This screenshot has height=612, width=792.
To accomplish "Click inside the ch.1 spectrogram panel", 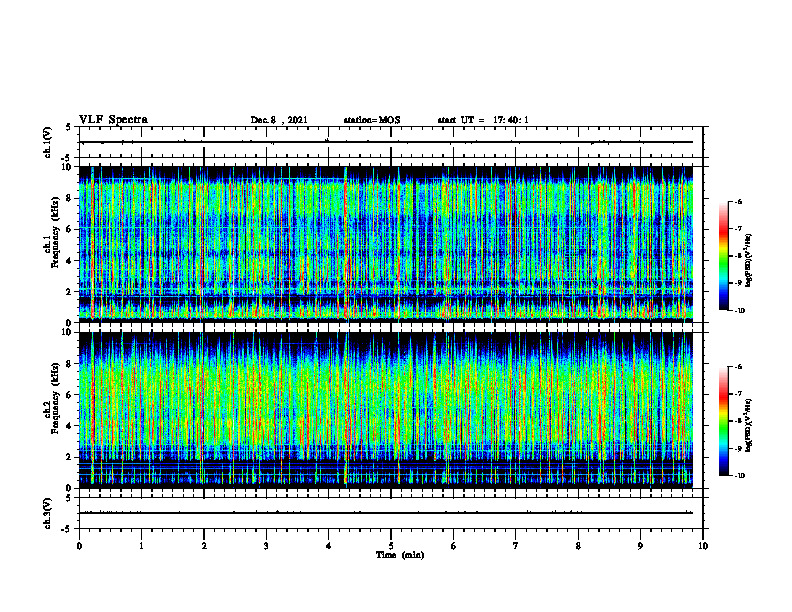I will tap(386, 244).
